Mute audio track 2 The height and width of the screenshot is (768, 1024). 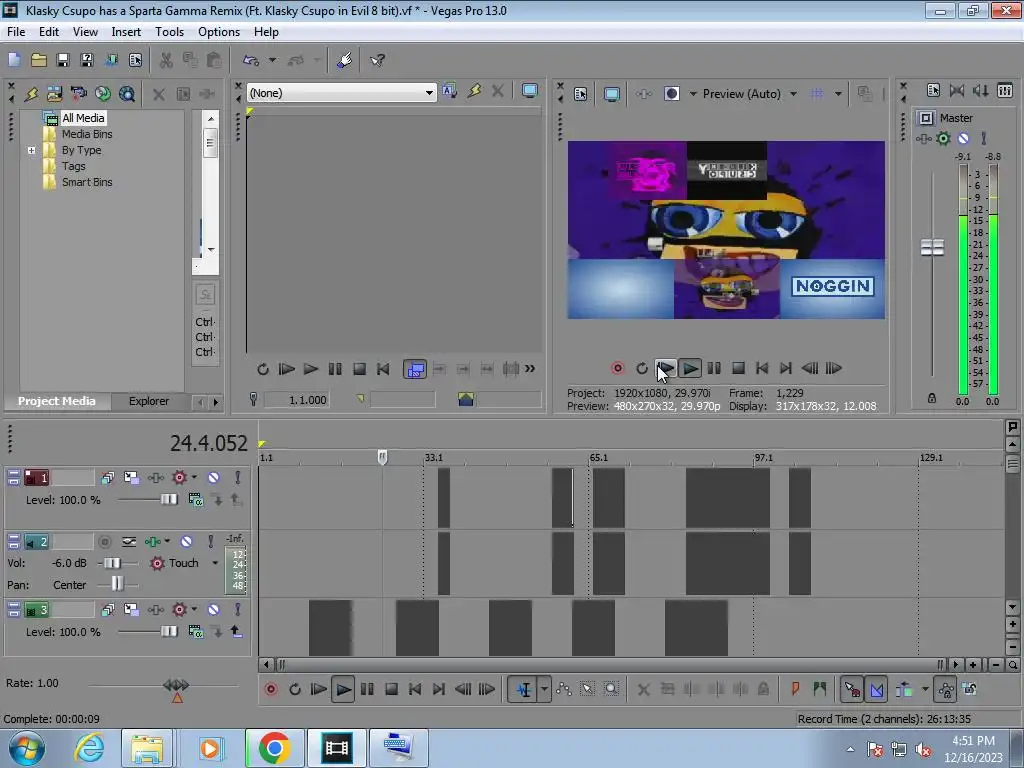coord(186,542)
